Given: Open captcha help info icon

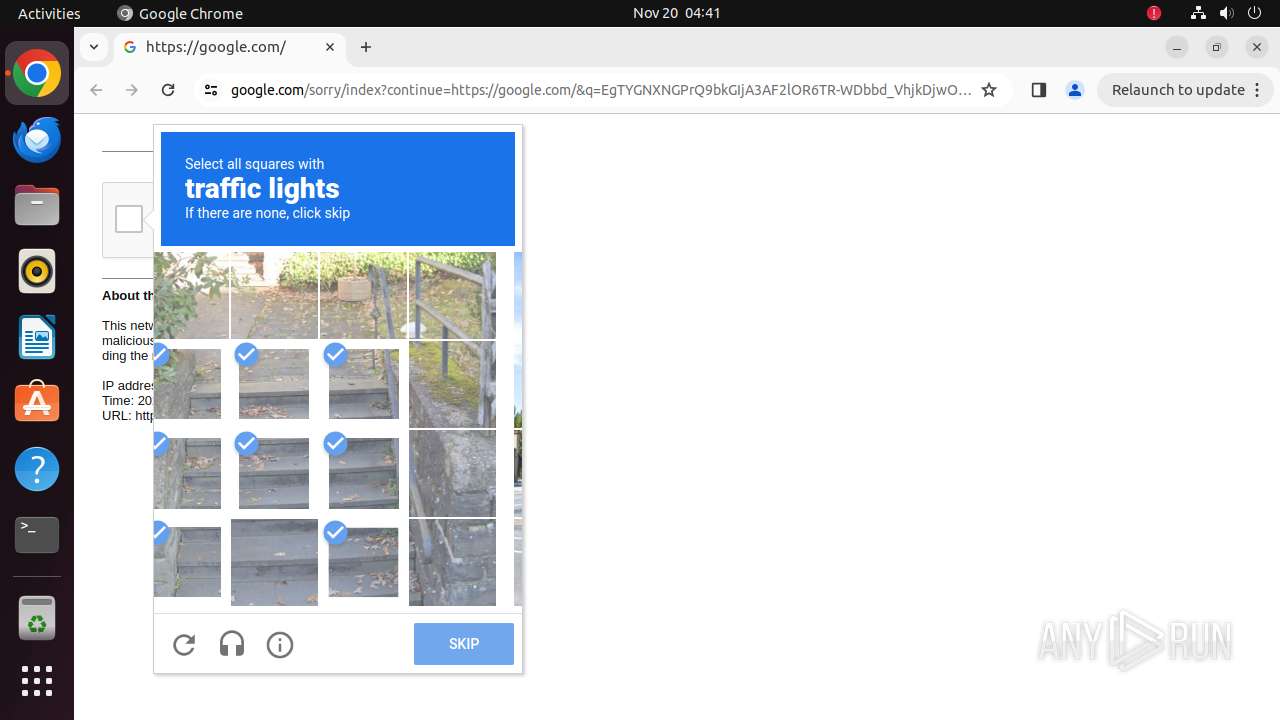Looking at the screenshot, I should (280, 645).
